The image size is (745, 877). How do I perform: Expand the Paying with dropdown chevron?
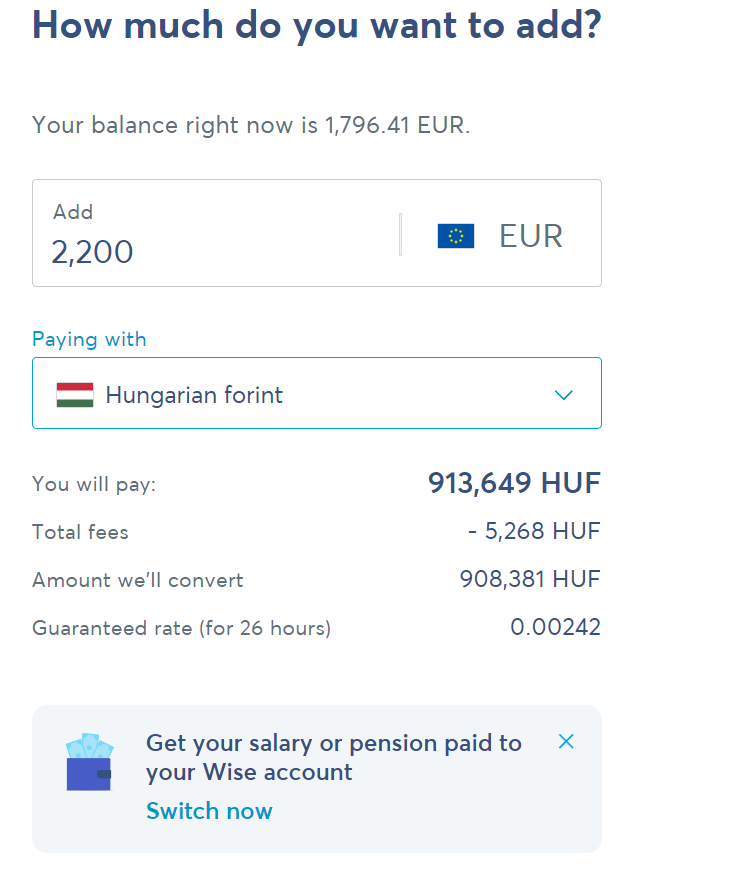pos(563,395)
